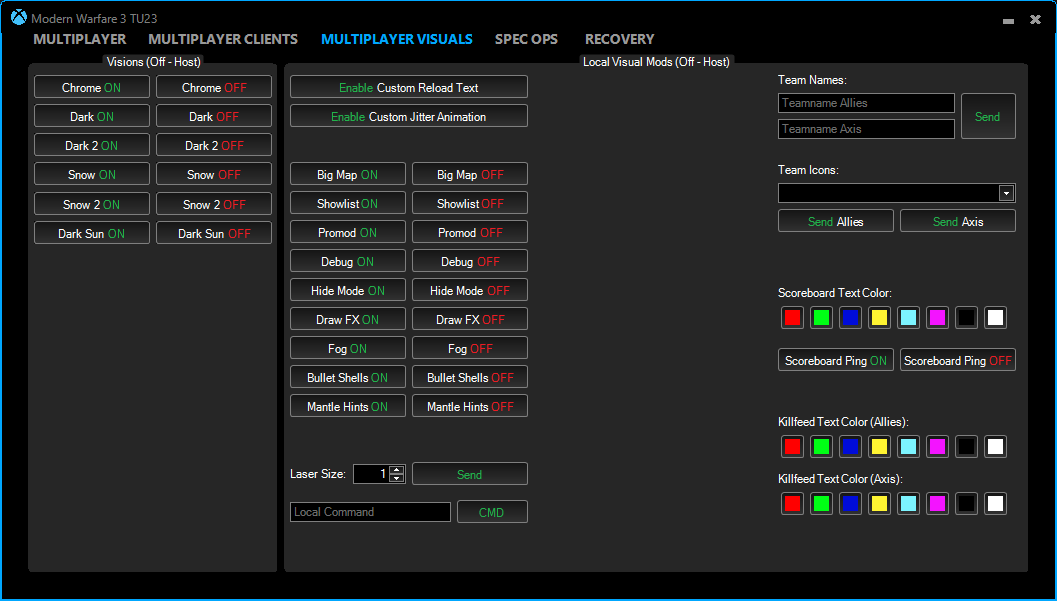Click the Teamname Allies text field
The image size is (1057, 601).
point(866,103)
